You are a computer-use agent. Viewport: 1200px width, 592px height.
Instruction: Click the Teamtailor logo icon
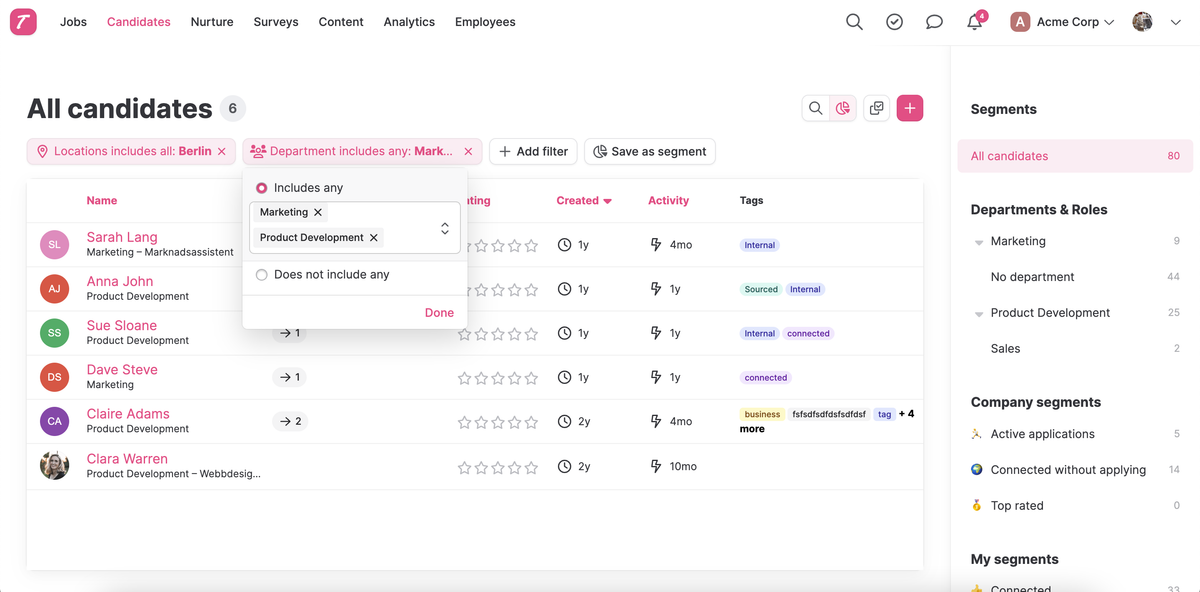(23, 22)
